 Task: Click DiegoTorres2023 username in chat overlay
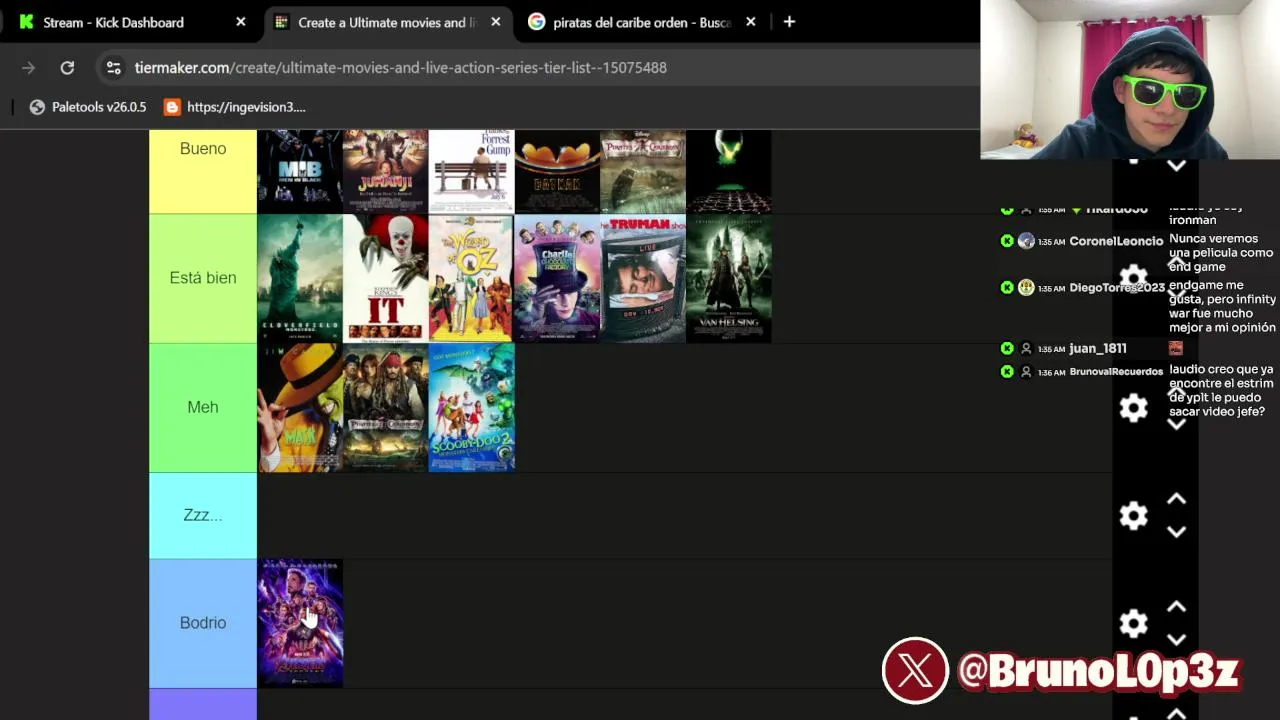coord(1117,288)
